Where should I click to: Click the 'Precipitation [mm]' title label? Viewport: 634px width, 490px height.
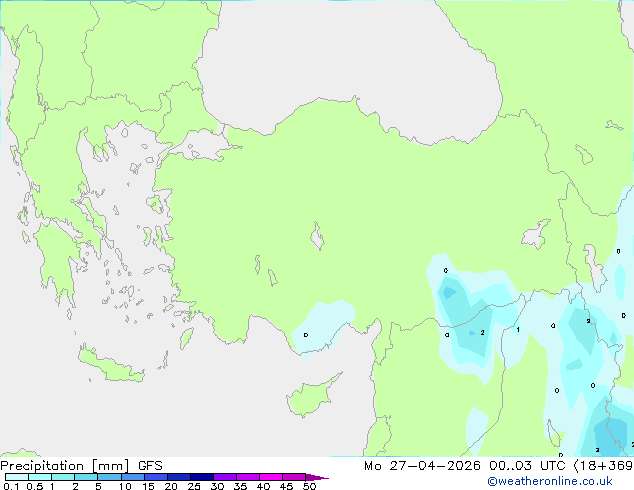coord(65,466)
